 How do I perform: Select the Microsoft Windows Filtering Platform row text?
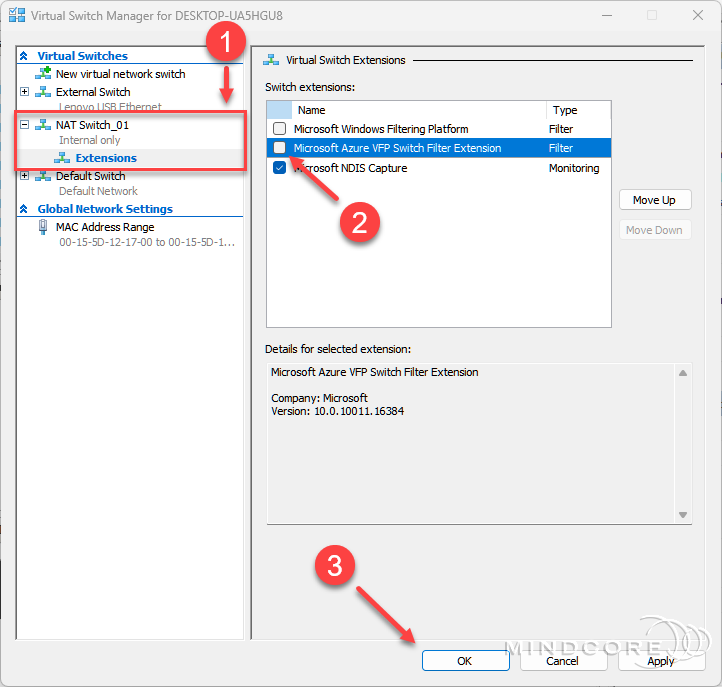pos(381,129)
